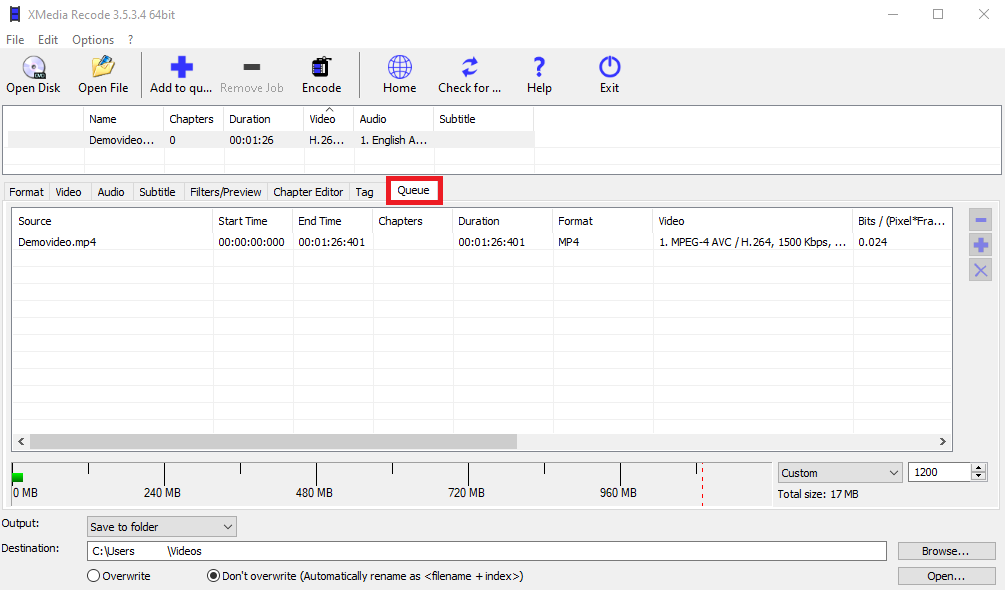Screen dimensions: 1005x590
Task: Click the Browse... button
Action: pyautogui.click(x=945, y=551)
